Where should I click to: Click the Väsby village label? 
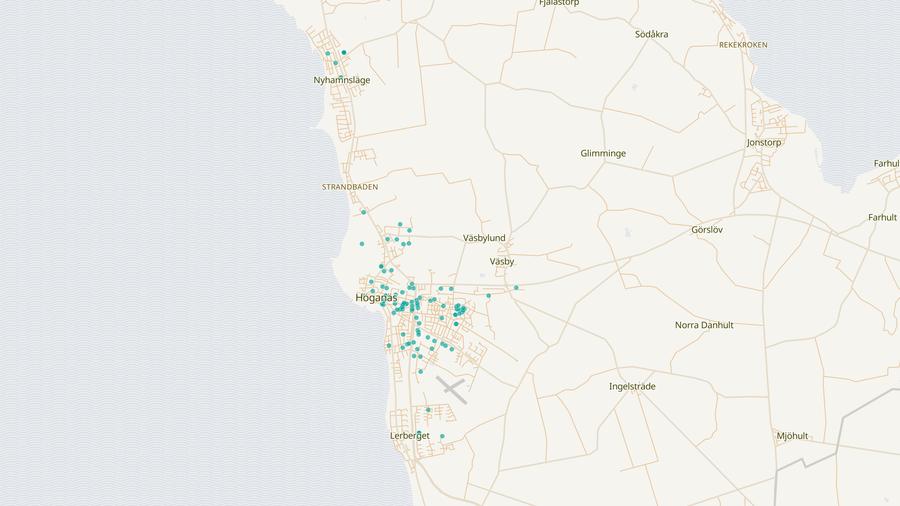click(x=502, y=261)
